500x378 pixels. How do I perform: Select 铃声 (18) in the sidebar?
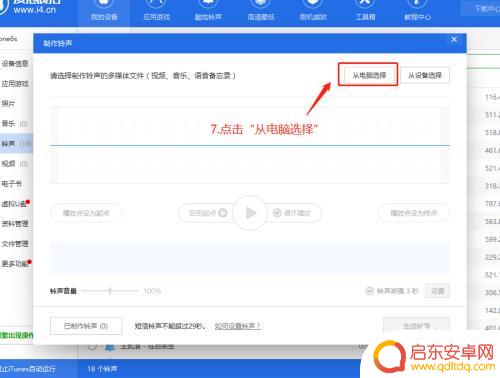(16, 144)
